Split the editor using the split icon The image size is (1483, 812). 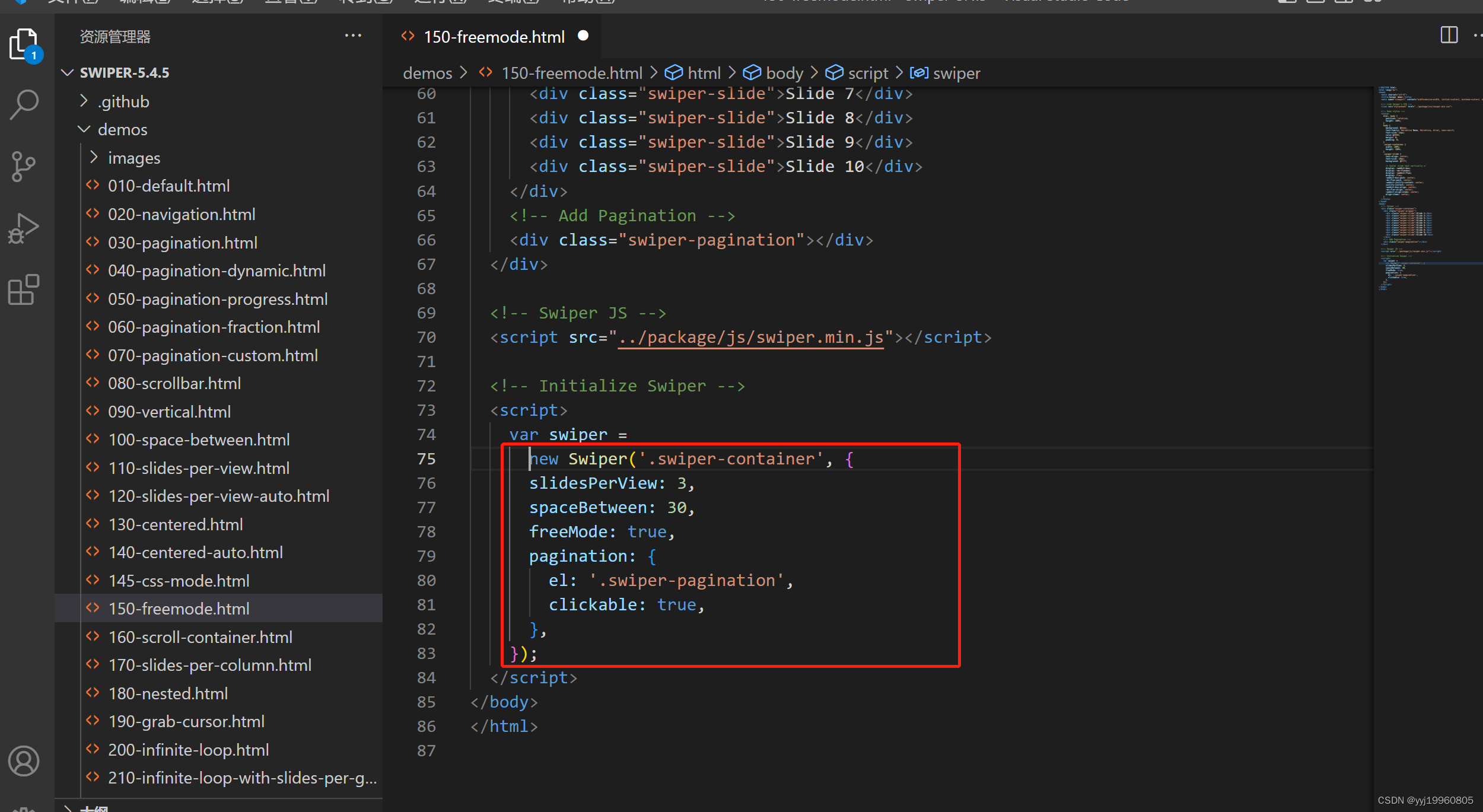point(1449,35)
